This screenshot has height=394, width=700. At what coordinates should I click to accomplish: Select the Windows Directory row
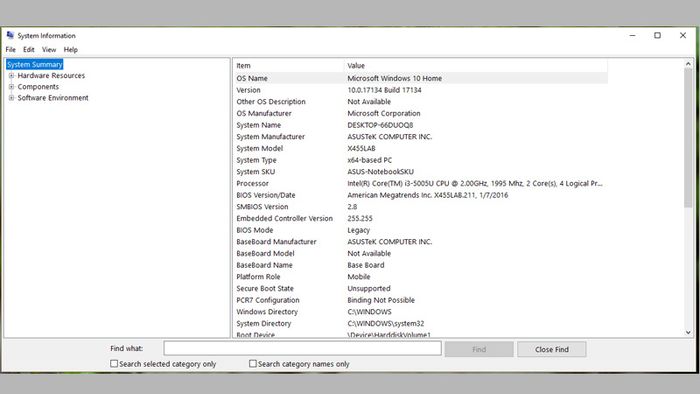coord(421,311)
